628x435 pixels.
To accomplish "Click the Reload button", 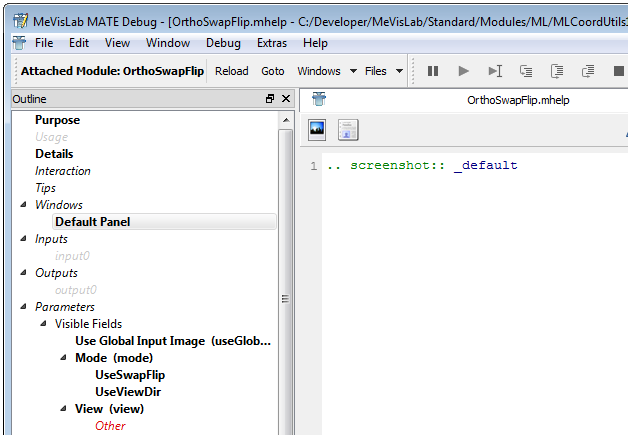I will (x=232, y=71).
